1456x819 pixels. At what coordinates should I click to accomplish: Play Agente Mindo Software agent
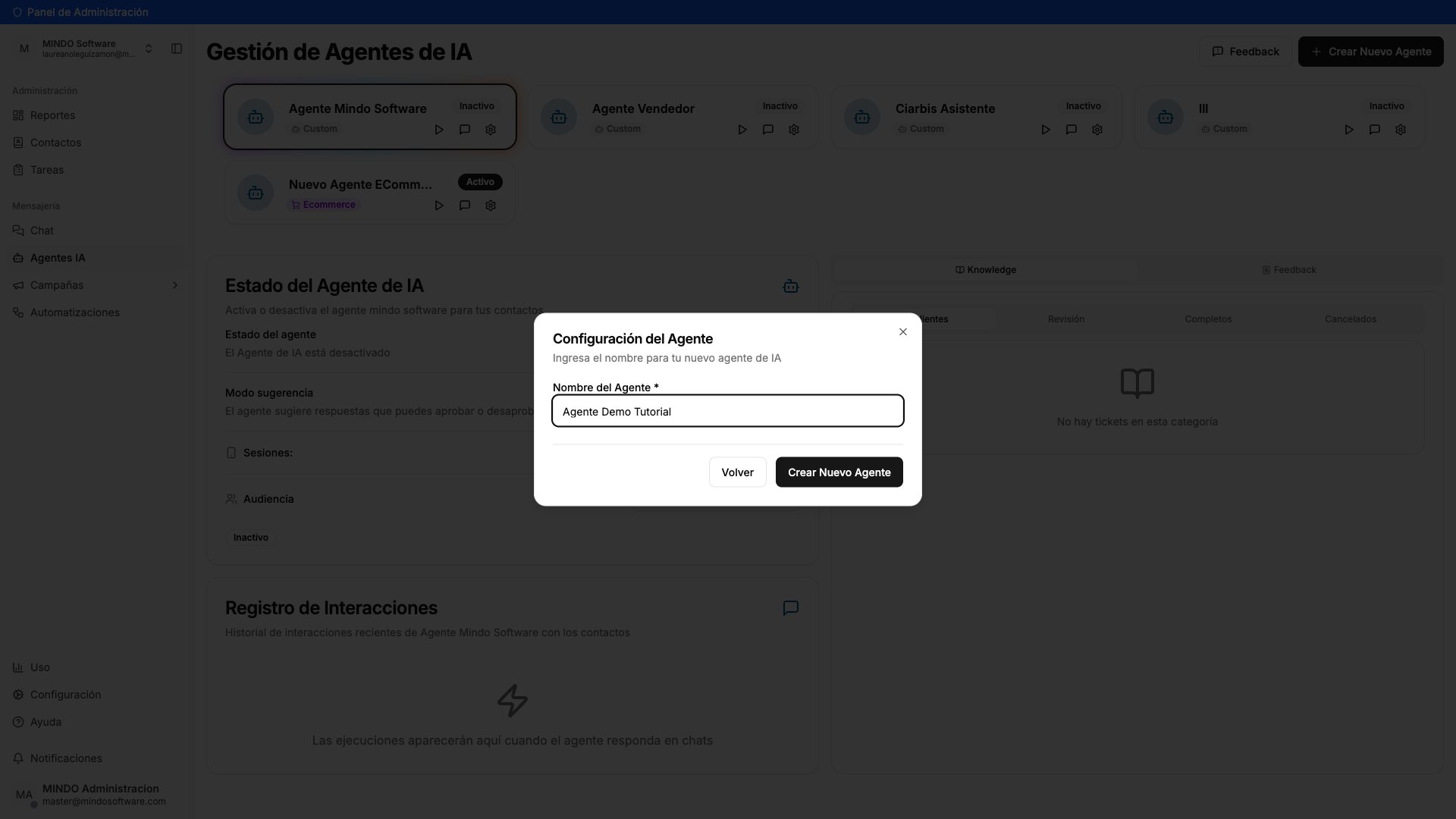tap(439, 130)
